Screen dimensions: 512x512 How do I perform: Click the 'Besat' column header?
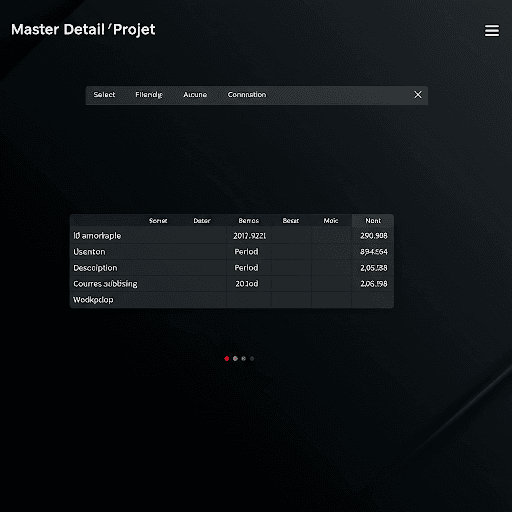point(291,221)
